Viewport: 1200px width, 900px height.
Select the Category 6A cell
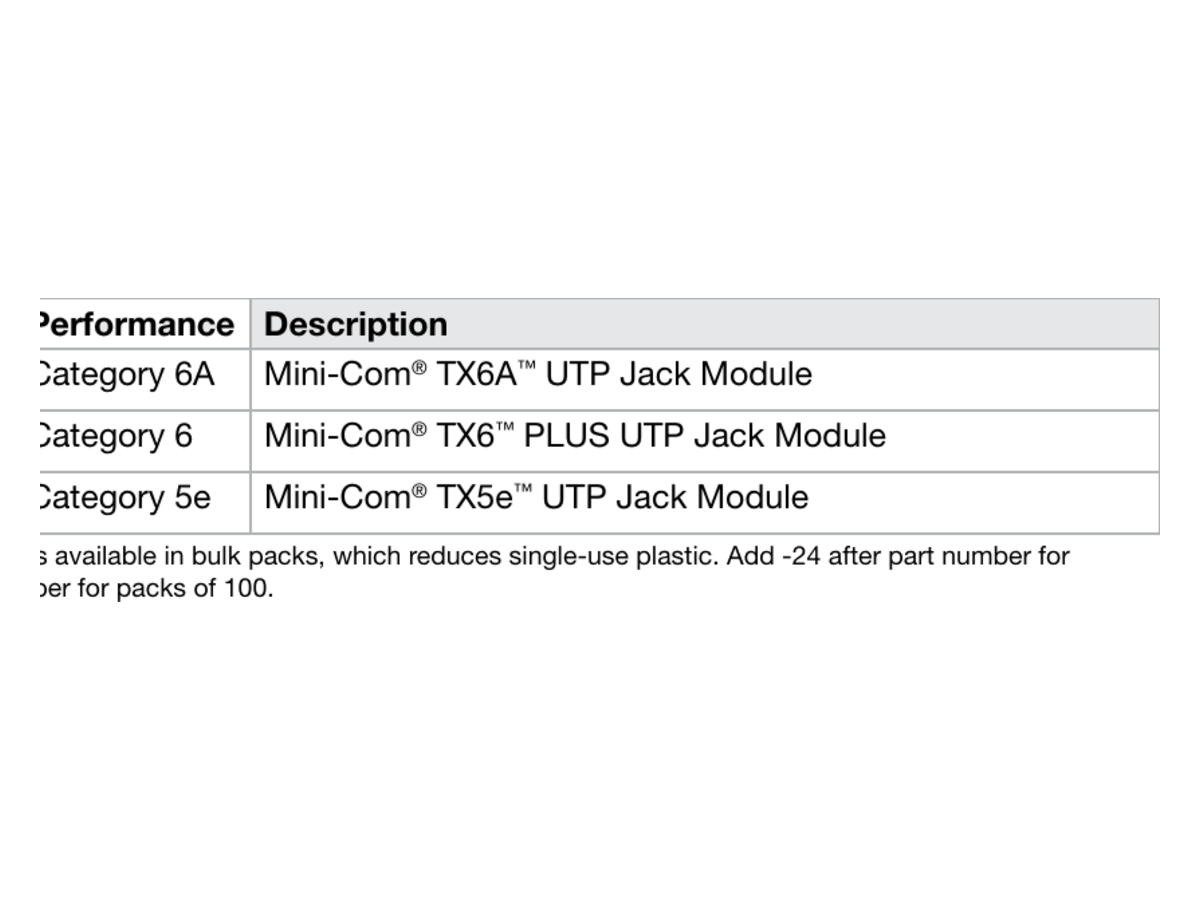click(x=143, y=380)
